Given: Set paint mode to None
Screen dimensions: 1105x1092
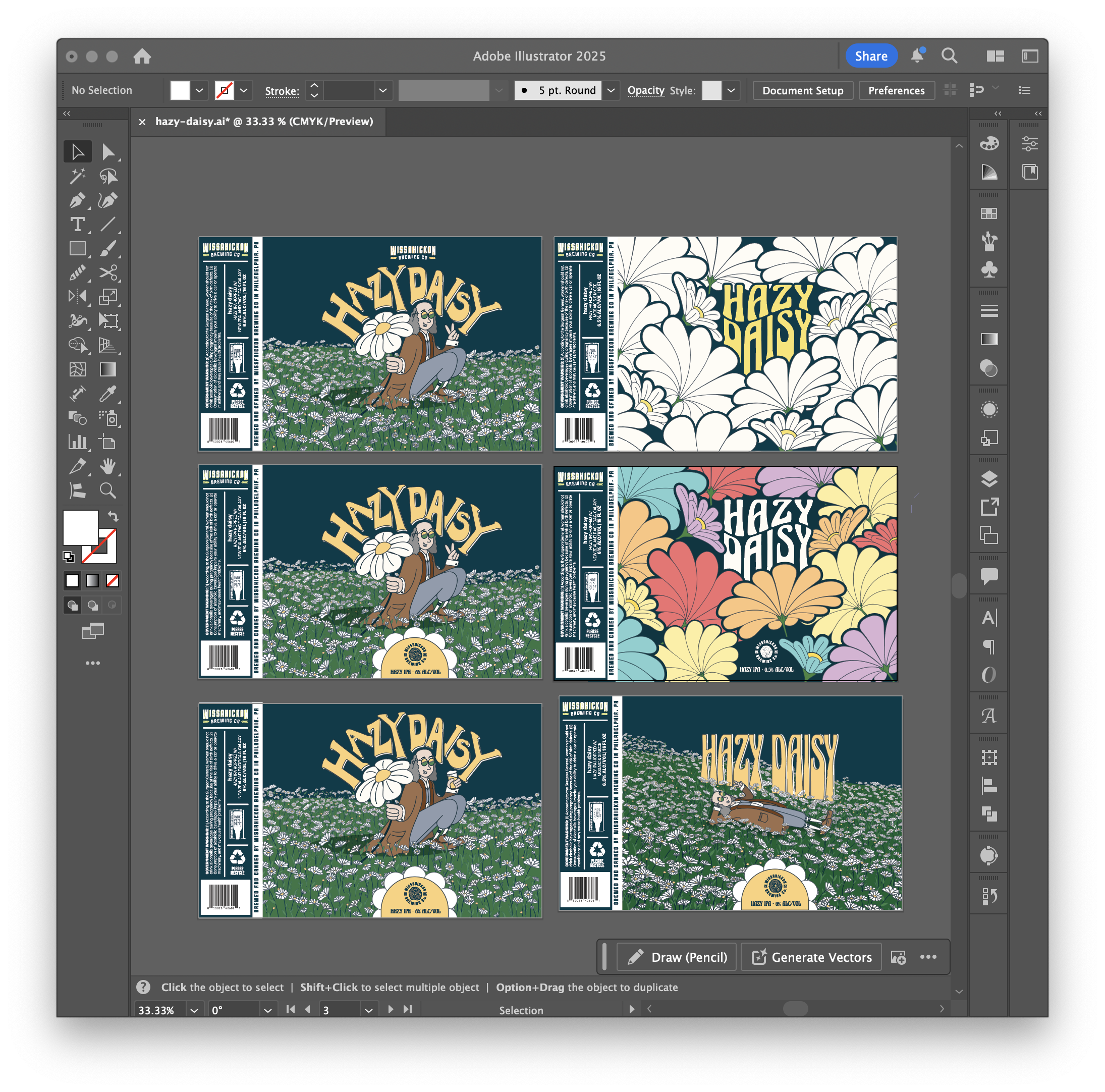Looking at the screenshot, I should 113,581.
